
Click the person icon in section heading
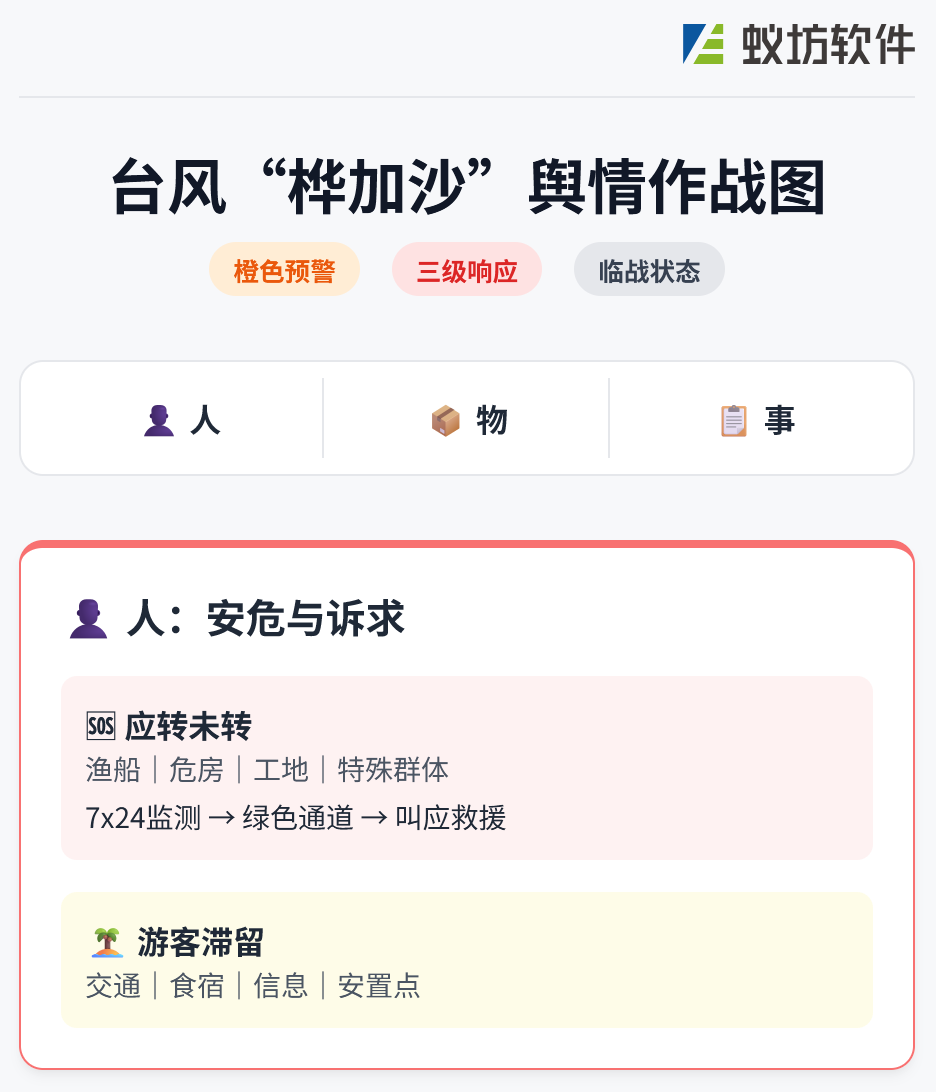pyautogui.click(x=88, y=619)
